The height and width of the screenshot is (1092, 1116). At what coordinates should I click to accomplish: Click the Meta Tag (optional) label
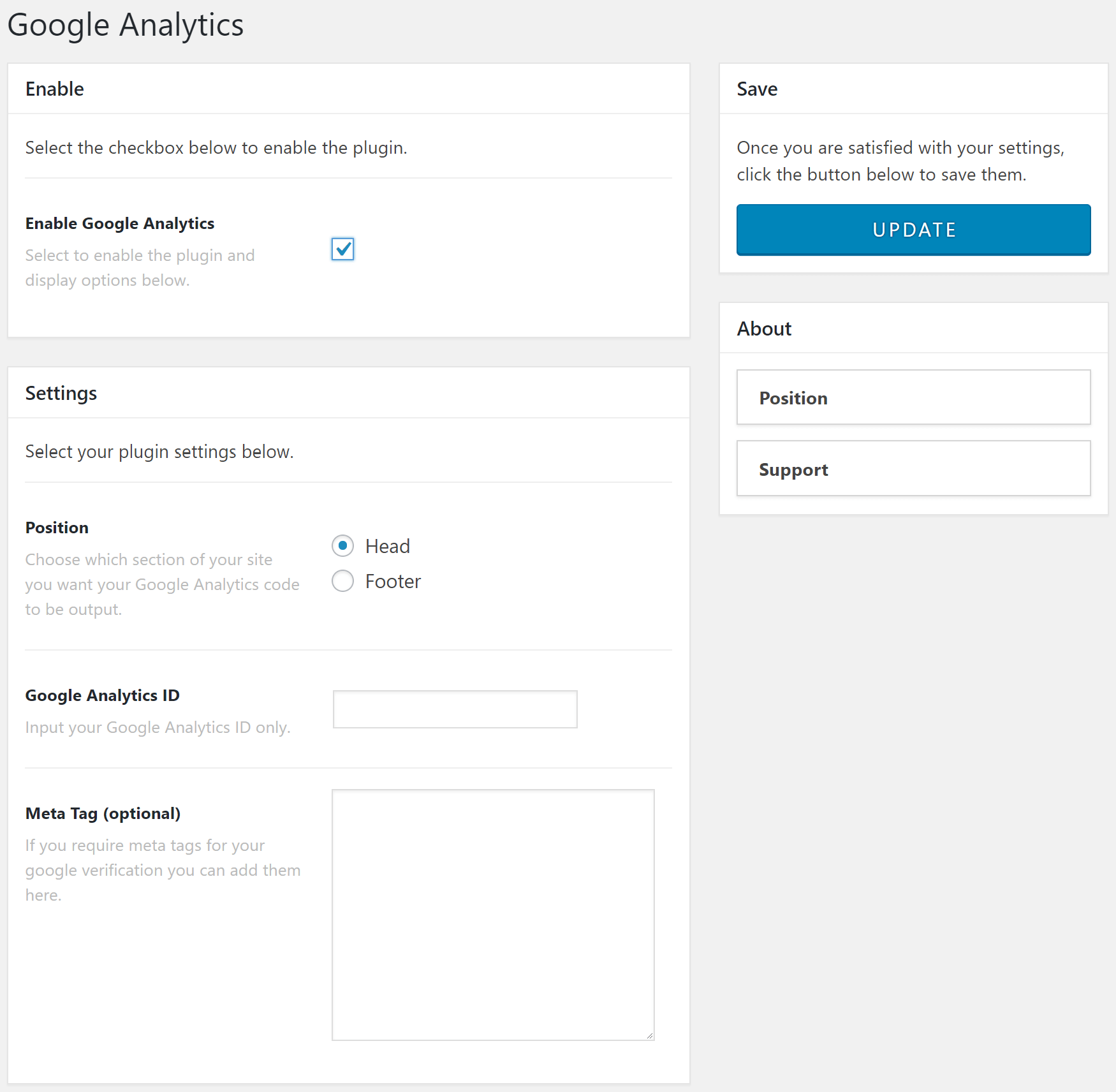pyautogui.click(x=103, y=813)
